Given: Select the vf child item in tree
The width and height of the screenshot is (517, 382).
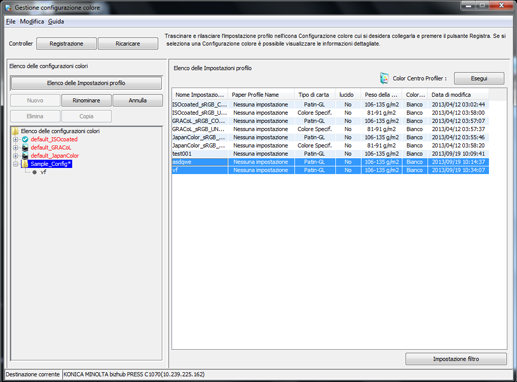Looking at the screenshot, I should click(x=43, y=172).
